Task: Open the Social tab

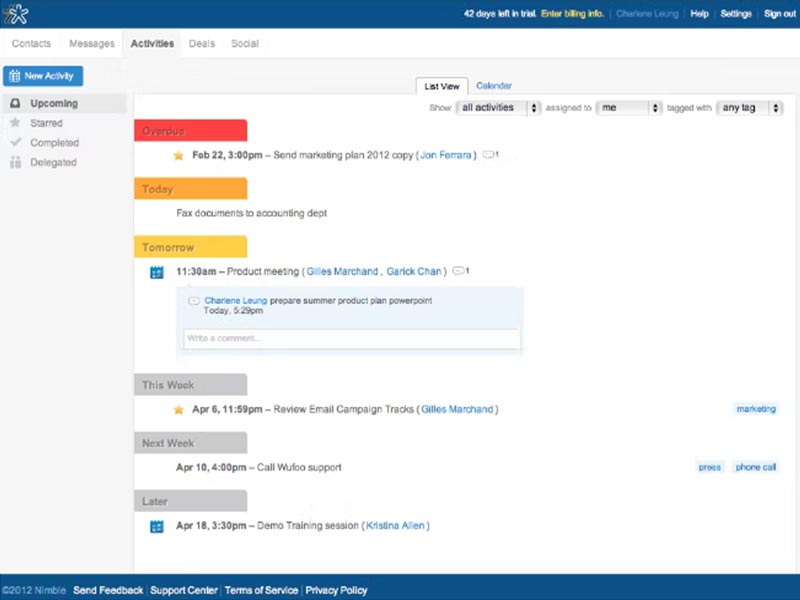Action: (x=245, y=43)
